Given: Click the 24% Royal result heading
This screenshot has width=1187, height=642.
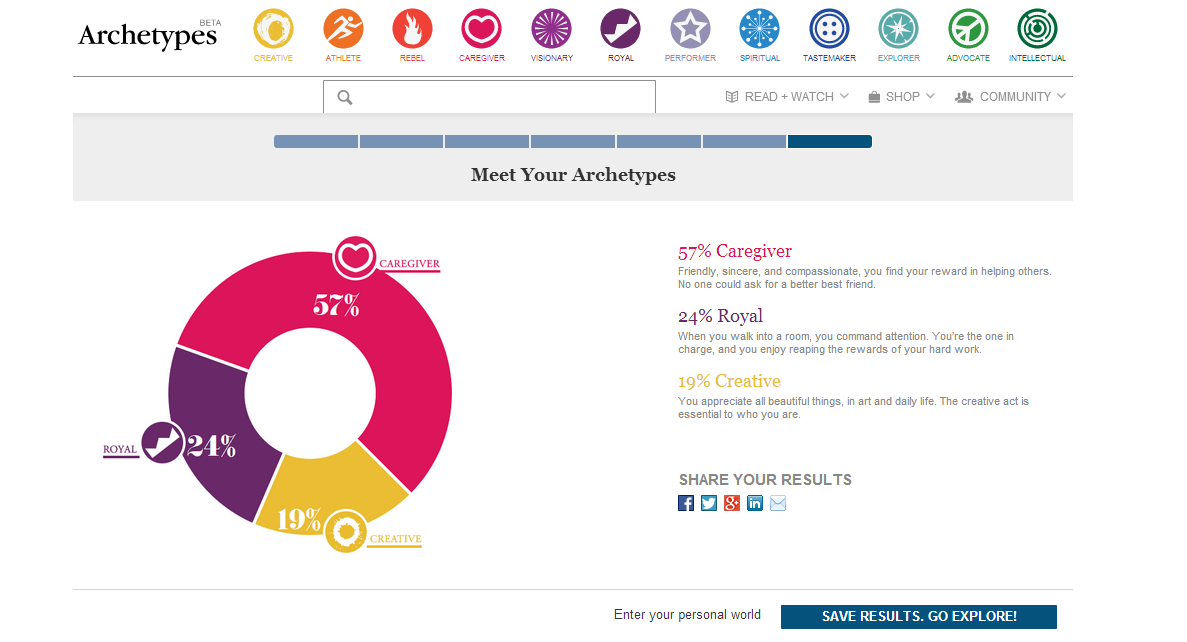Looking at the screenshot, I should 720,316.
